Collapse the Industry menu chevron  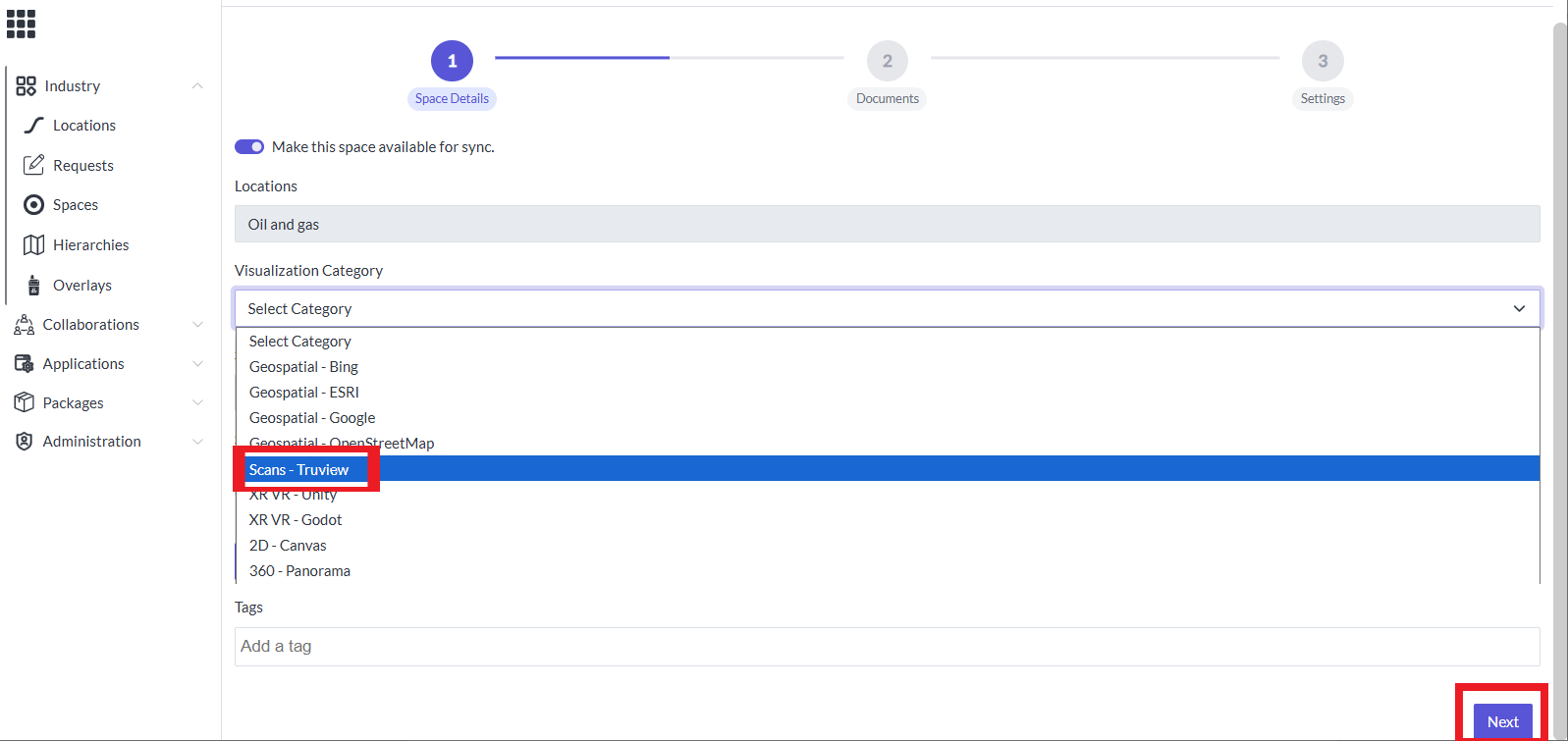[197, 86]
